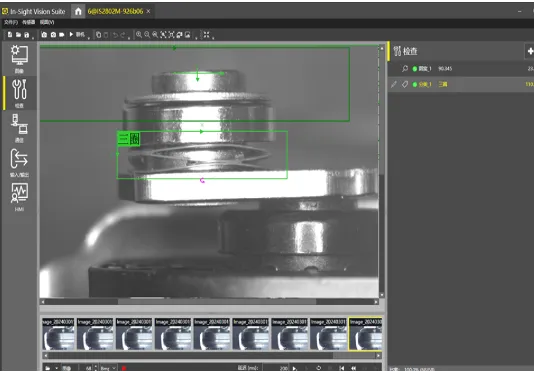Toggle green status dot of the first inspection tool
Image resolution: width=534 pixels, height=372 pixels.
tap(414, 69)
